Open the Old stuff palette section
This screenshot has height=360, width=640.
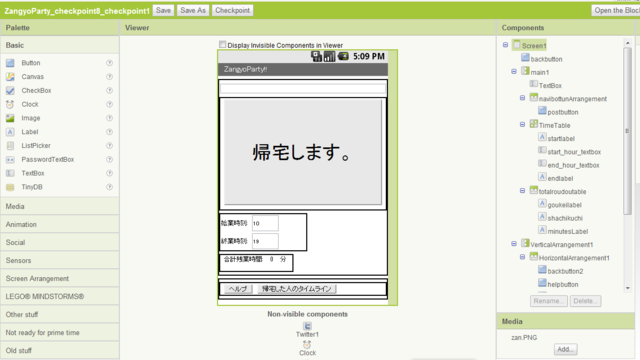pos(60,351)
